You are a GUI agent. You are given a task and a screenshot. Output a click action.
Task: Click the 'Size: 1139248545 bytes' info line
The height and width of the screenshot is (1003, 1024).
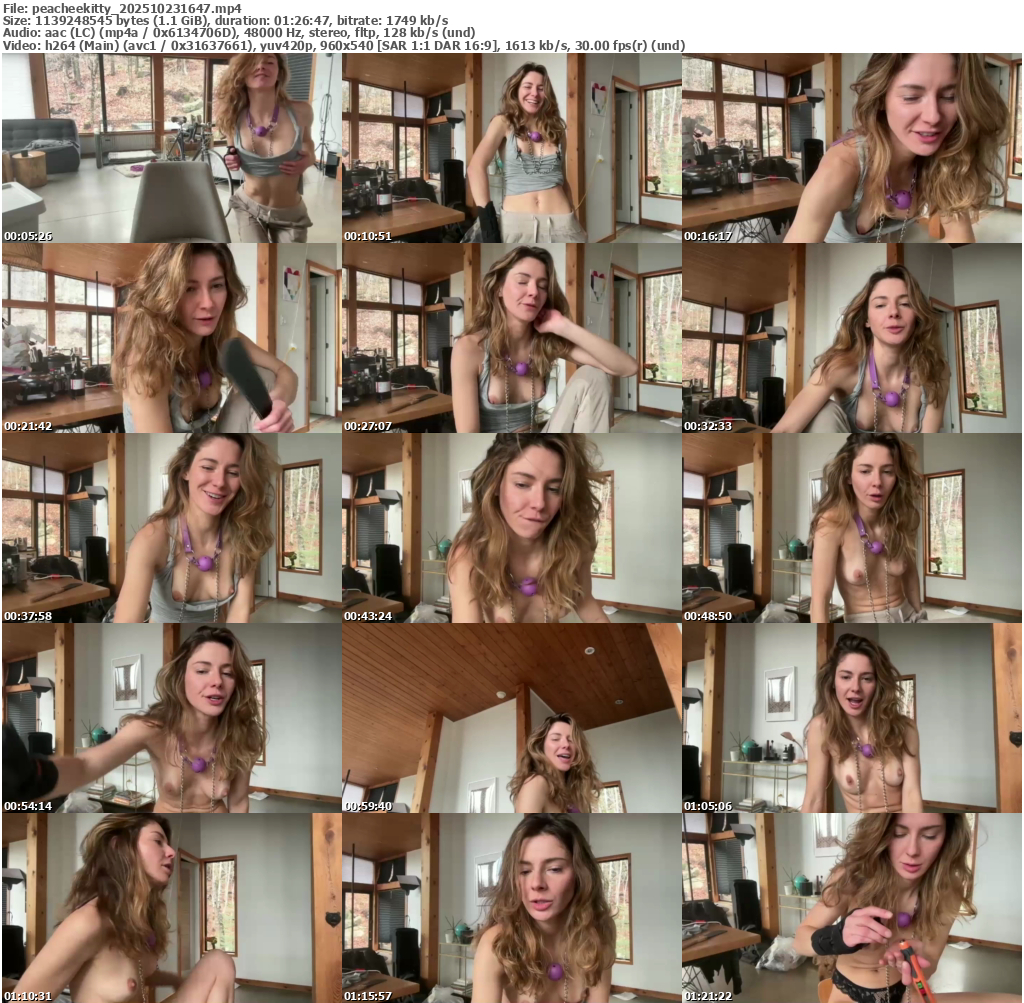pos(225,20)
